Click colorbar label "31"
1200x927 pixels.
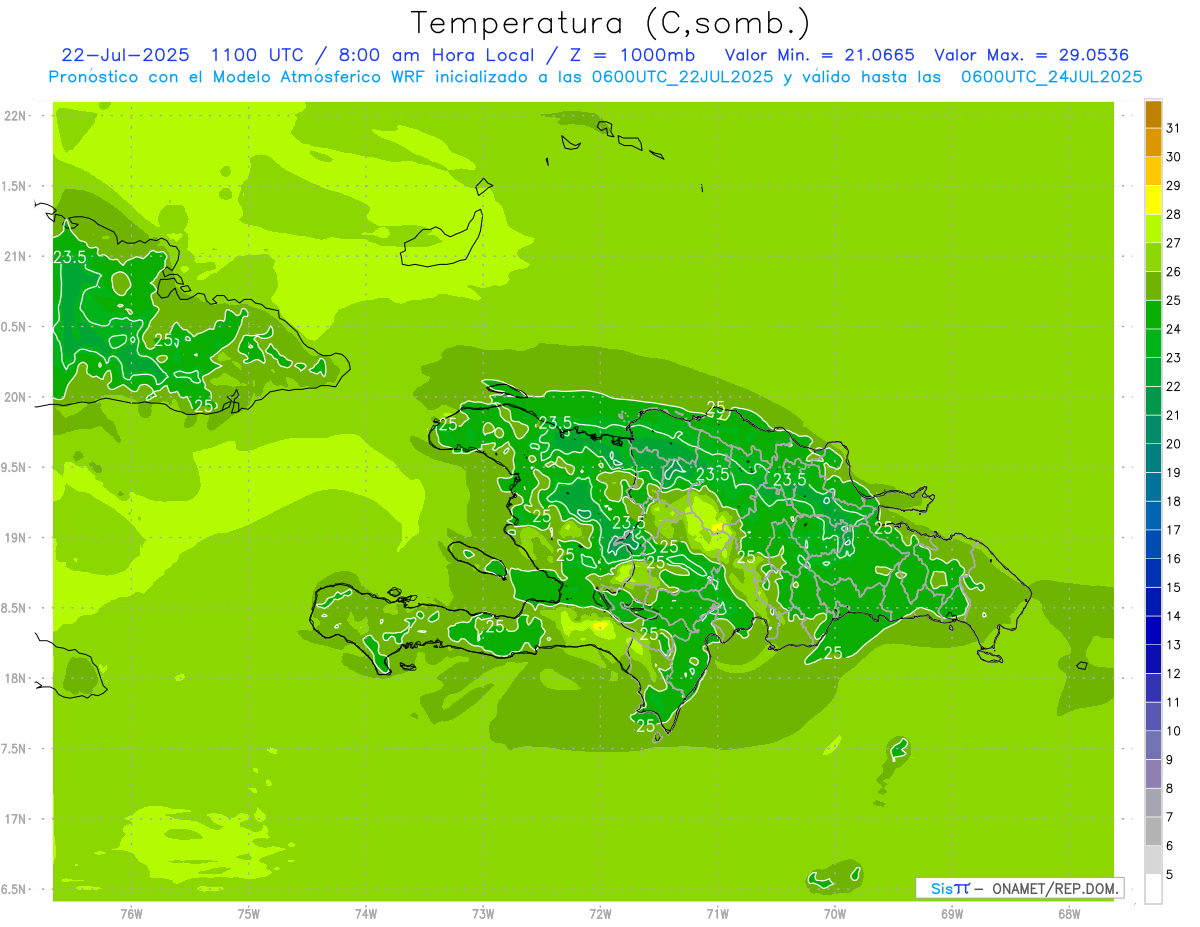coord(1173,128)
